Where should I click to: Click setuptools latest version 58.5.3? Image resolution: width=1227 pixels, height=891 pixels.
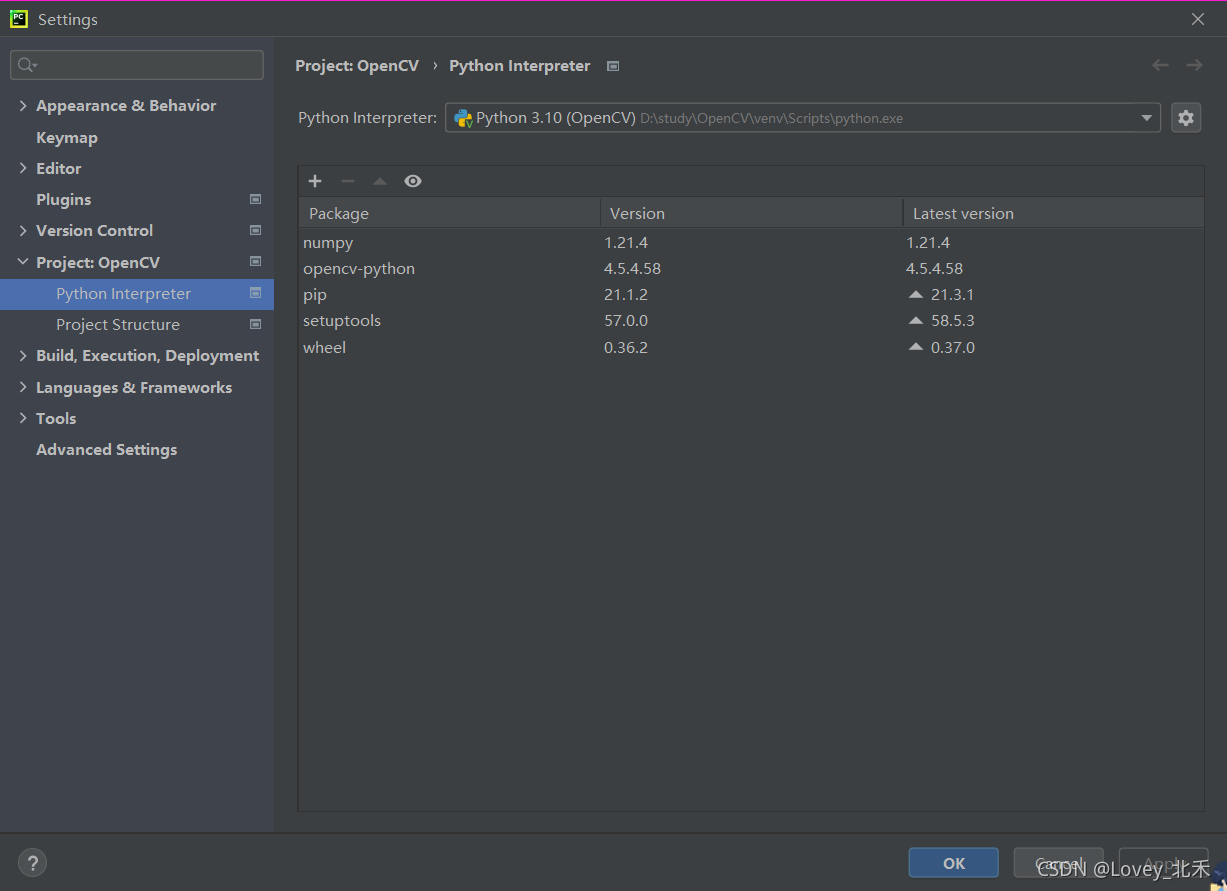[952, 321]
